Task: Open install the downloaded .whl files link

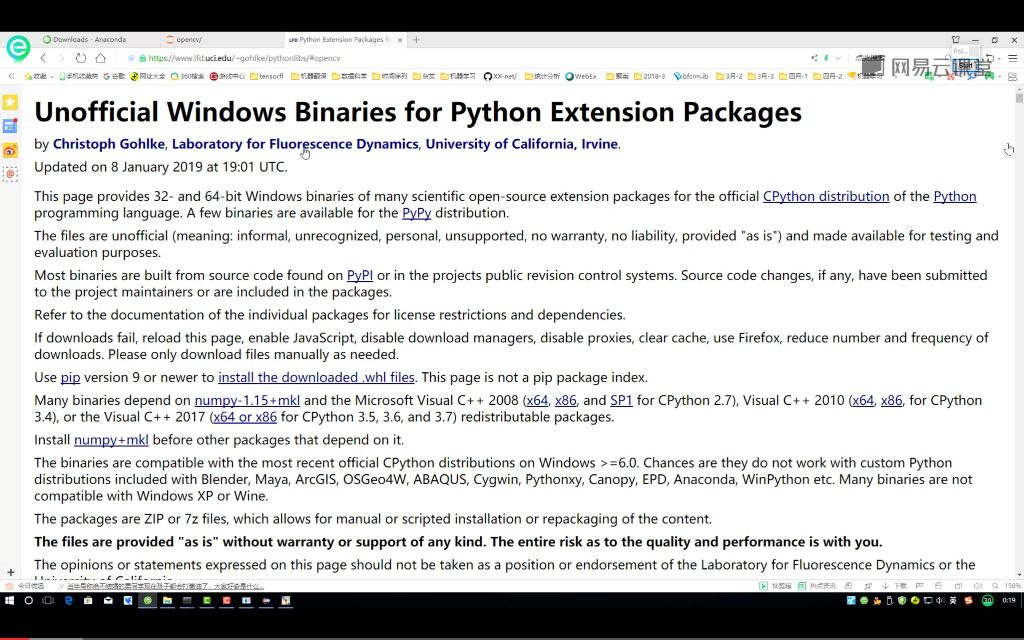Action: coord(316,377)
